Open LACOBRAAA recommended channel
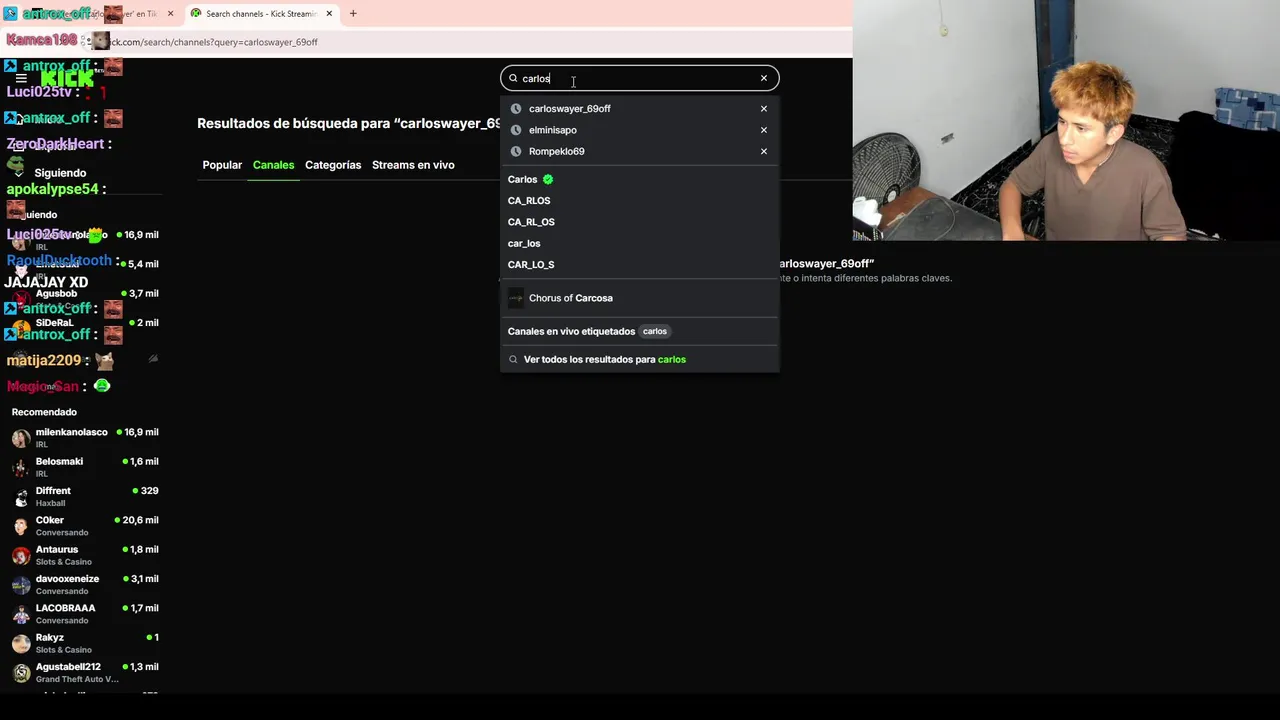Image resolution: width=1280 pixels, height=720 pixels. point(85,614)
